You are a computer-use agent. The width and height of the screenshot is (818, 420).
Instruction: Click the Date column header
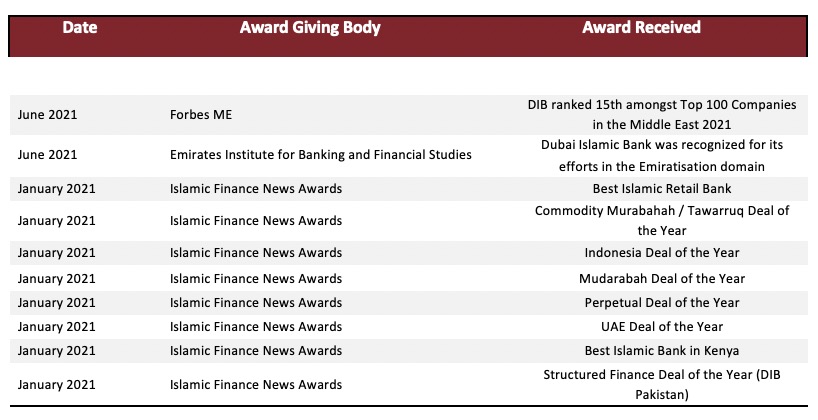click(x=80, y=27)
